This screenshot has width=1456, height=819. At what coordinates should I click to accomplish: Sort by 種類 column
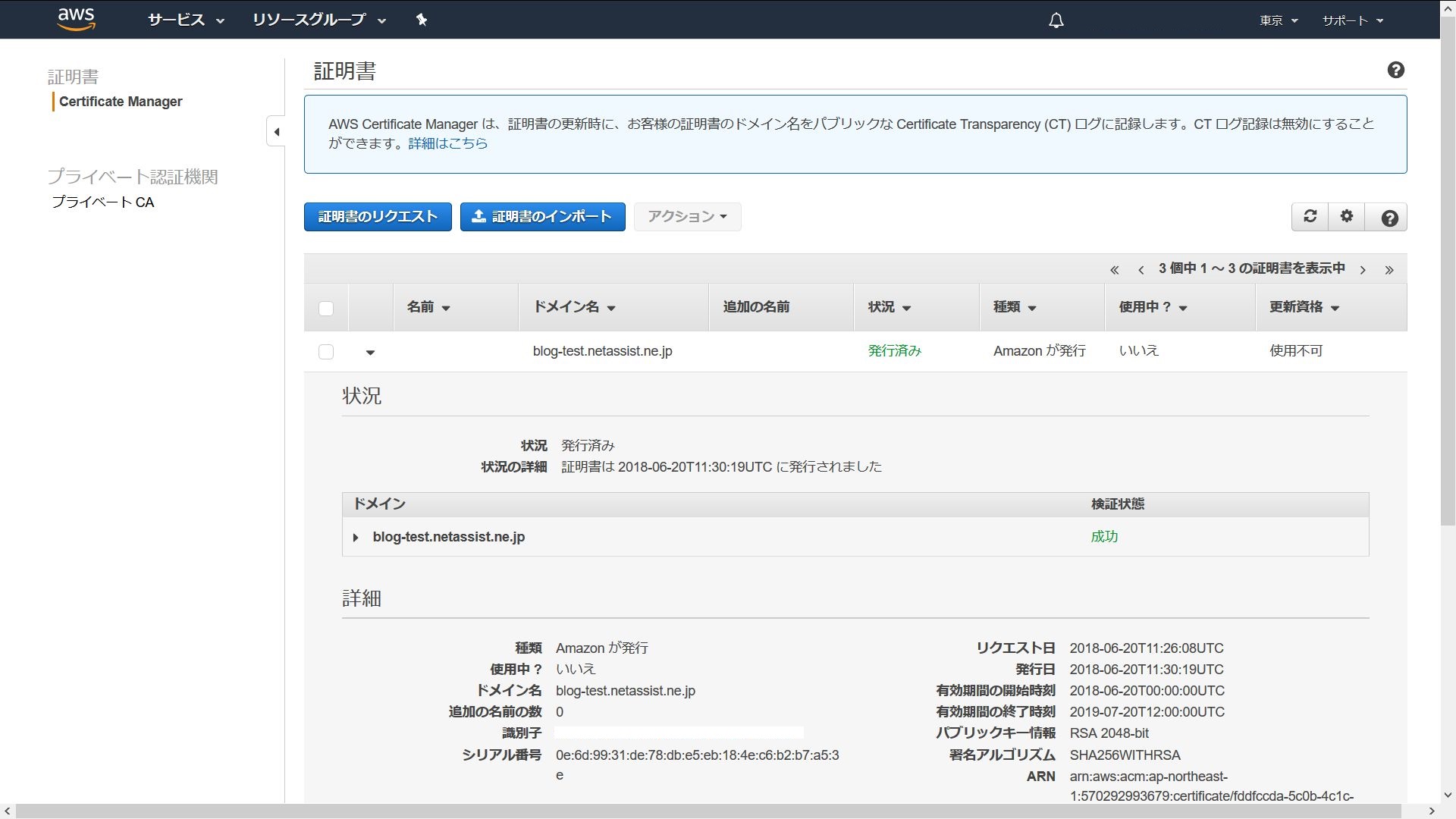point(1015,307)
